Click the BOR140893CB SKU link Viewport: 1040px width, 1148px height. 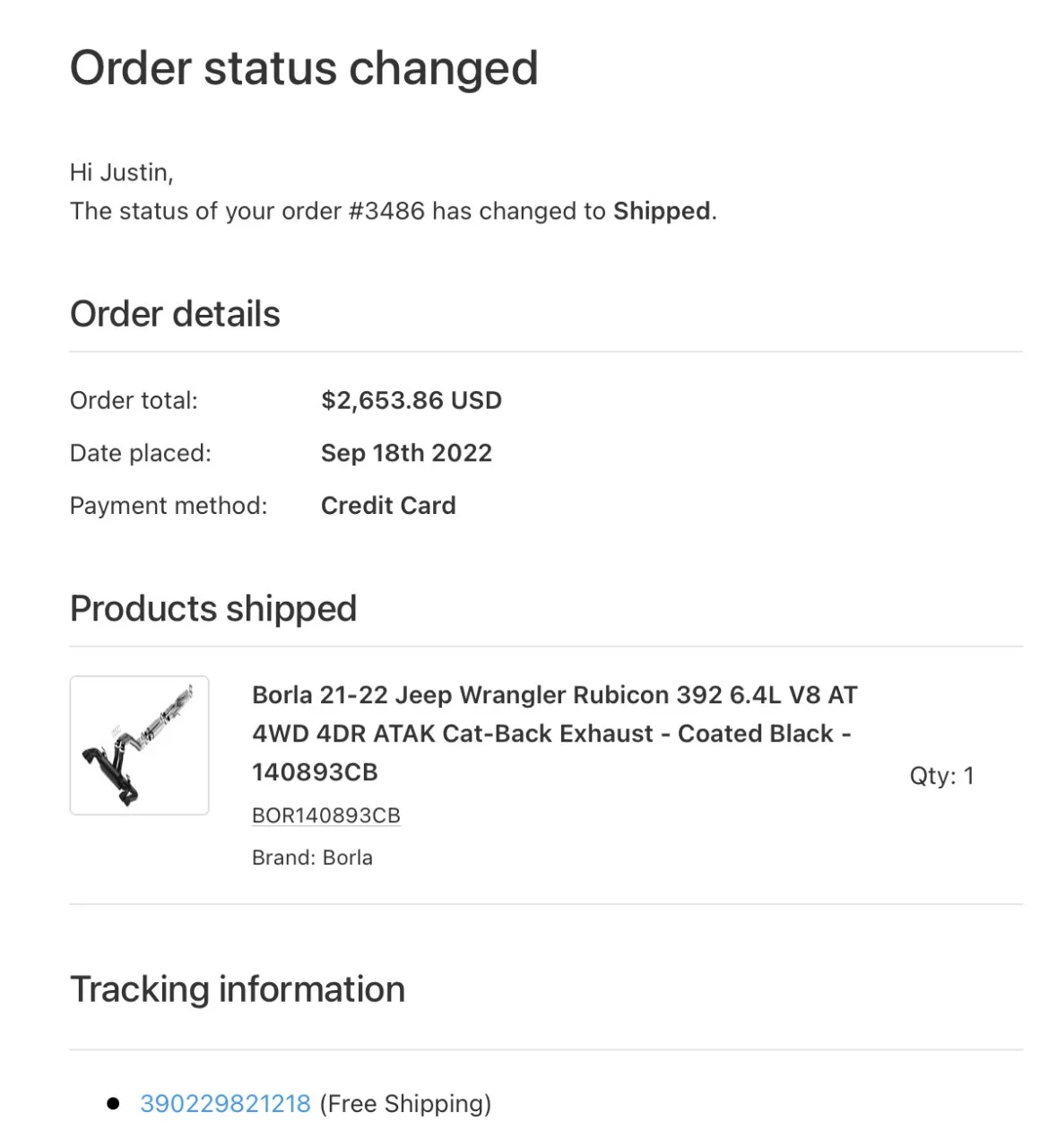point(325,815)
